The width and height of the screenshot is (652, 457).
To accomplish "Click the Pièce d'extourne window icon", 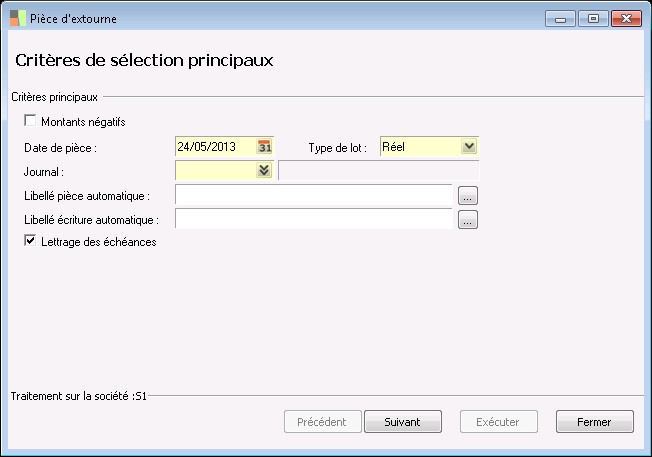I will point(17,18).
